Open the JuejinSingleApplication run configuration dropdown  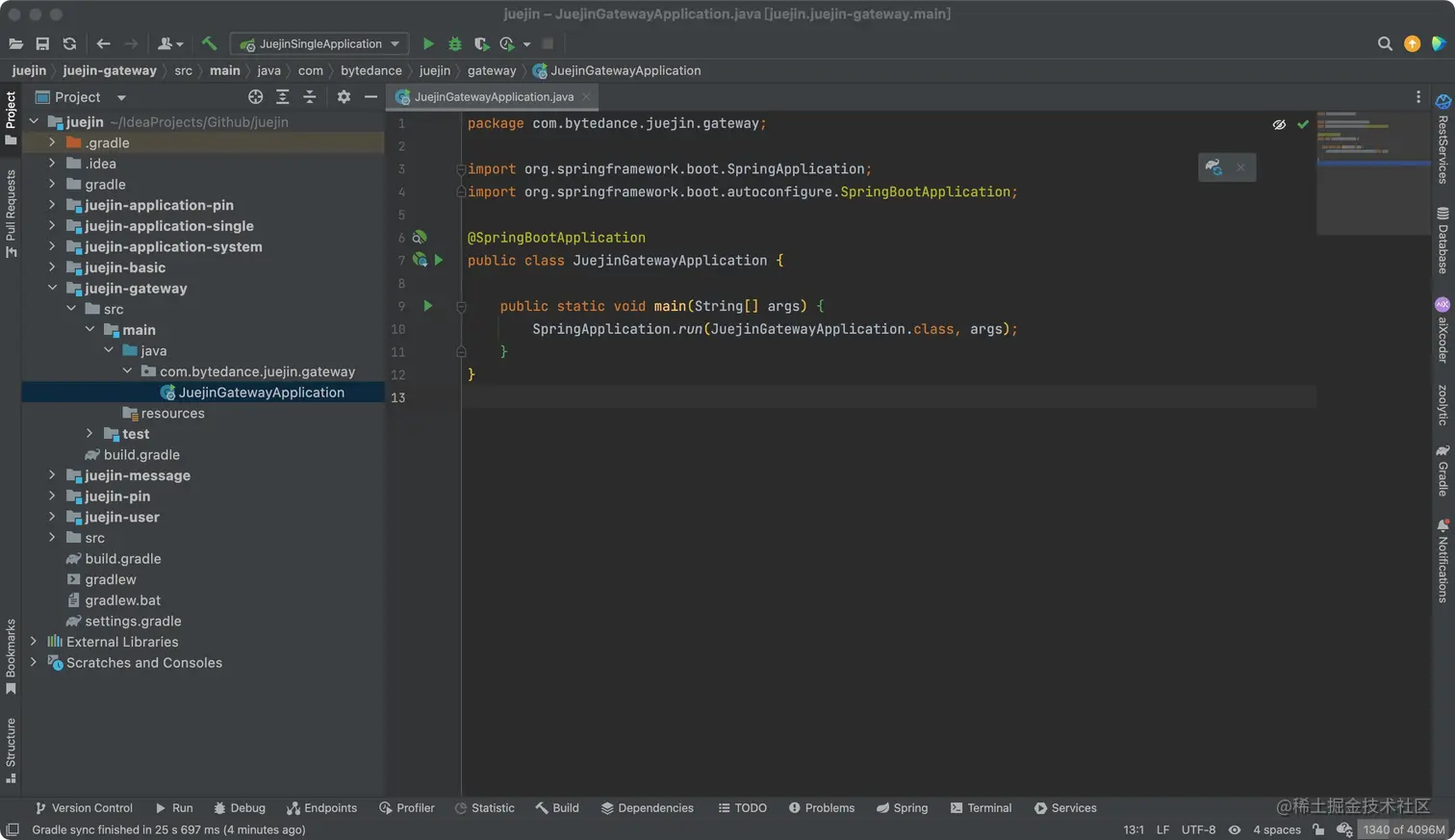click(x=319, y=44)
